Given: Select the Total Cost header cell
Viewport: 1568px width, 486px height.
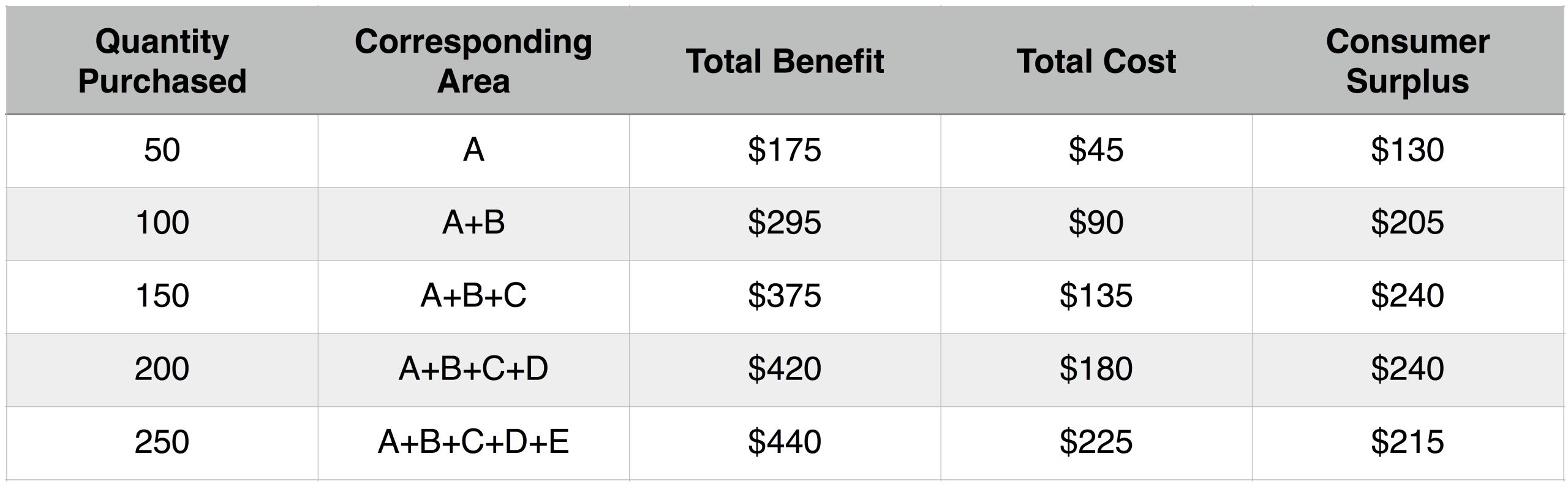Looking at the screenshot, I should (1096, 61).
